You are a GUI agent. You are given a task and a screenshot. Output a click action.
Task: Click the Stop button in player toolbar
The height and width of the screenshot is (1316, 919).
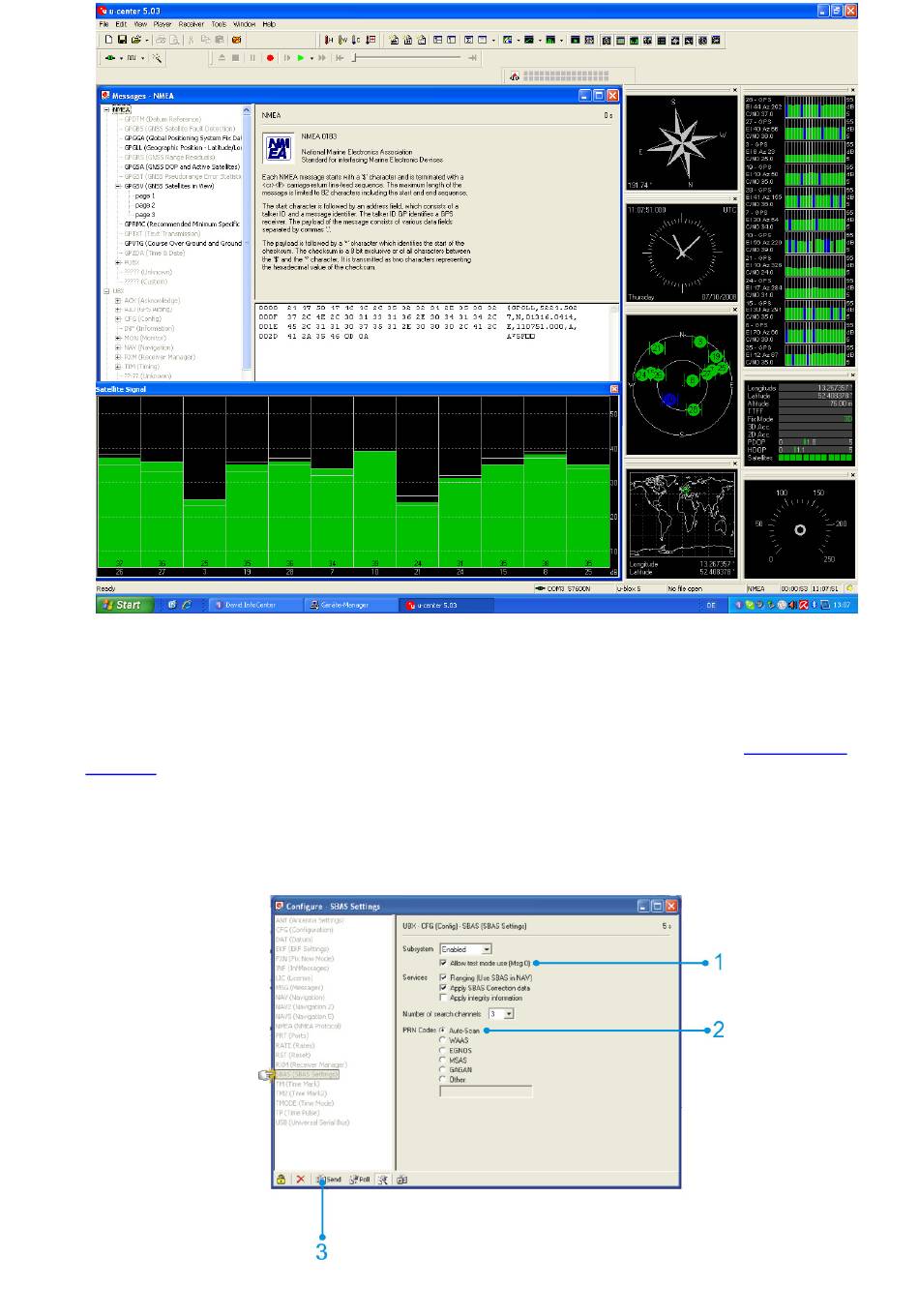pos(236,58)
